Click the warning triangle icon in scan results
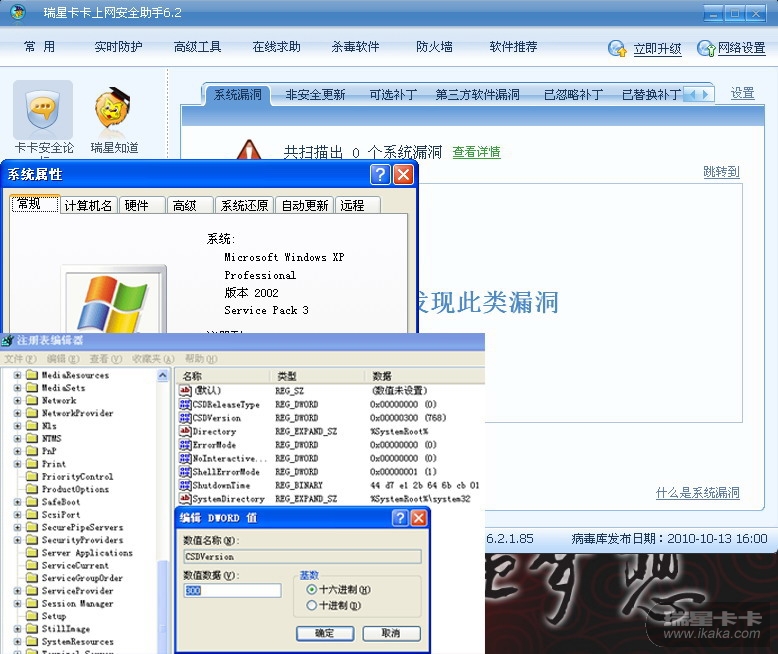The width and height of the screenshot is (778, 654). 249,149
